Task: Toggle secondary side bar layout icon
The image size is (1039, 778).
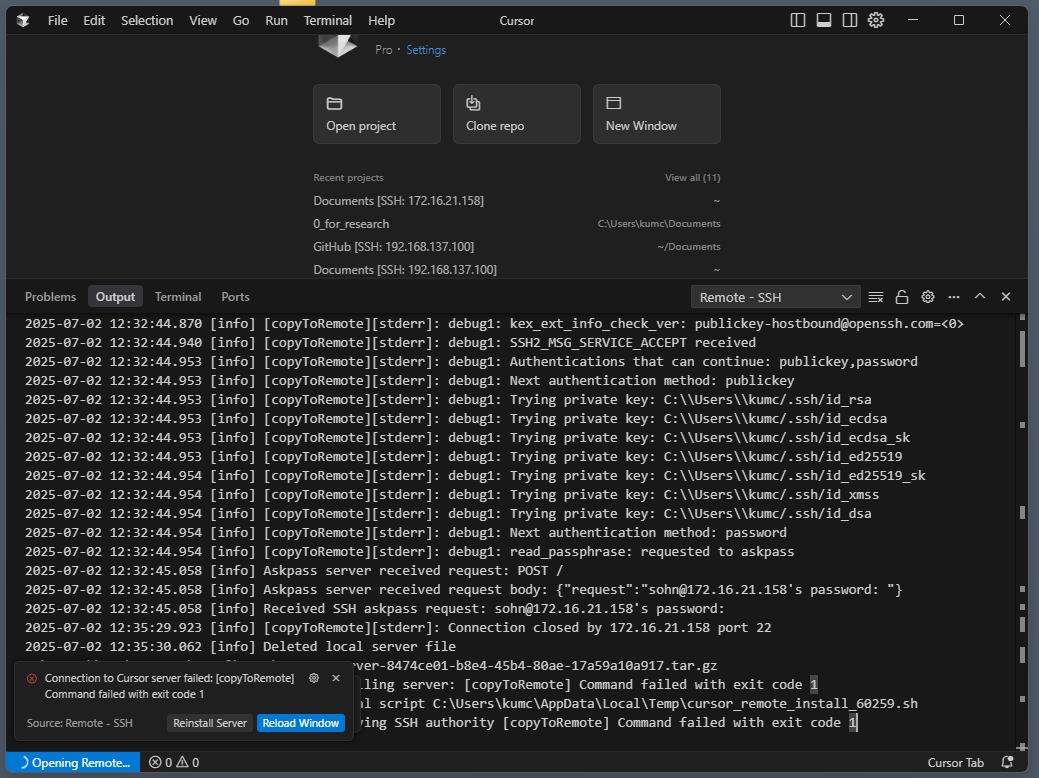Action: (849, 21)
